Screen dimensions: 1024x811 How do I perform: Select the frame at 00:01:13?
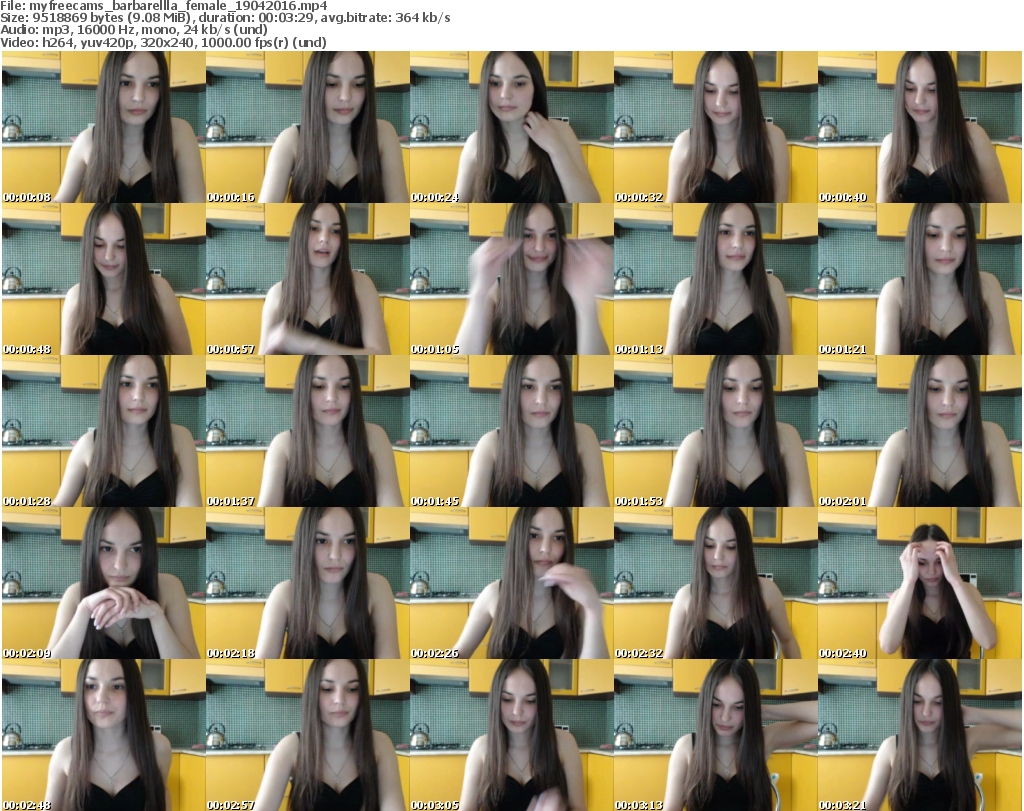coord(716,279)
